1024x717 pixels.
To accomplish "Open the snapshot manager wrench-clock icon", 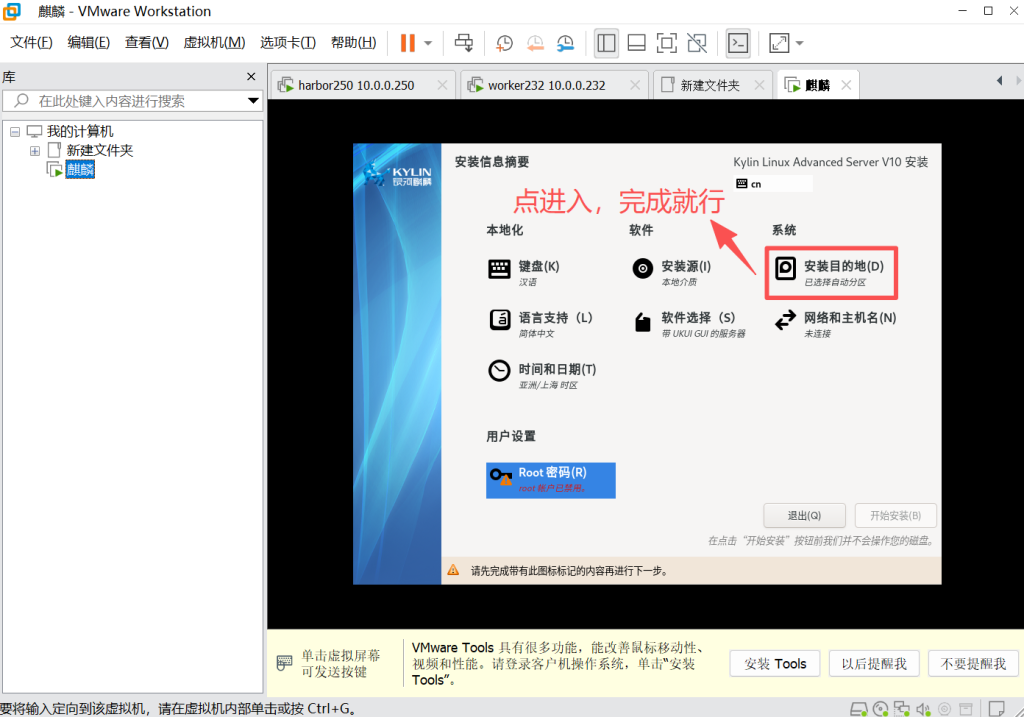I will [x=566, y=43].
